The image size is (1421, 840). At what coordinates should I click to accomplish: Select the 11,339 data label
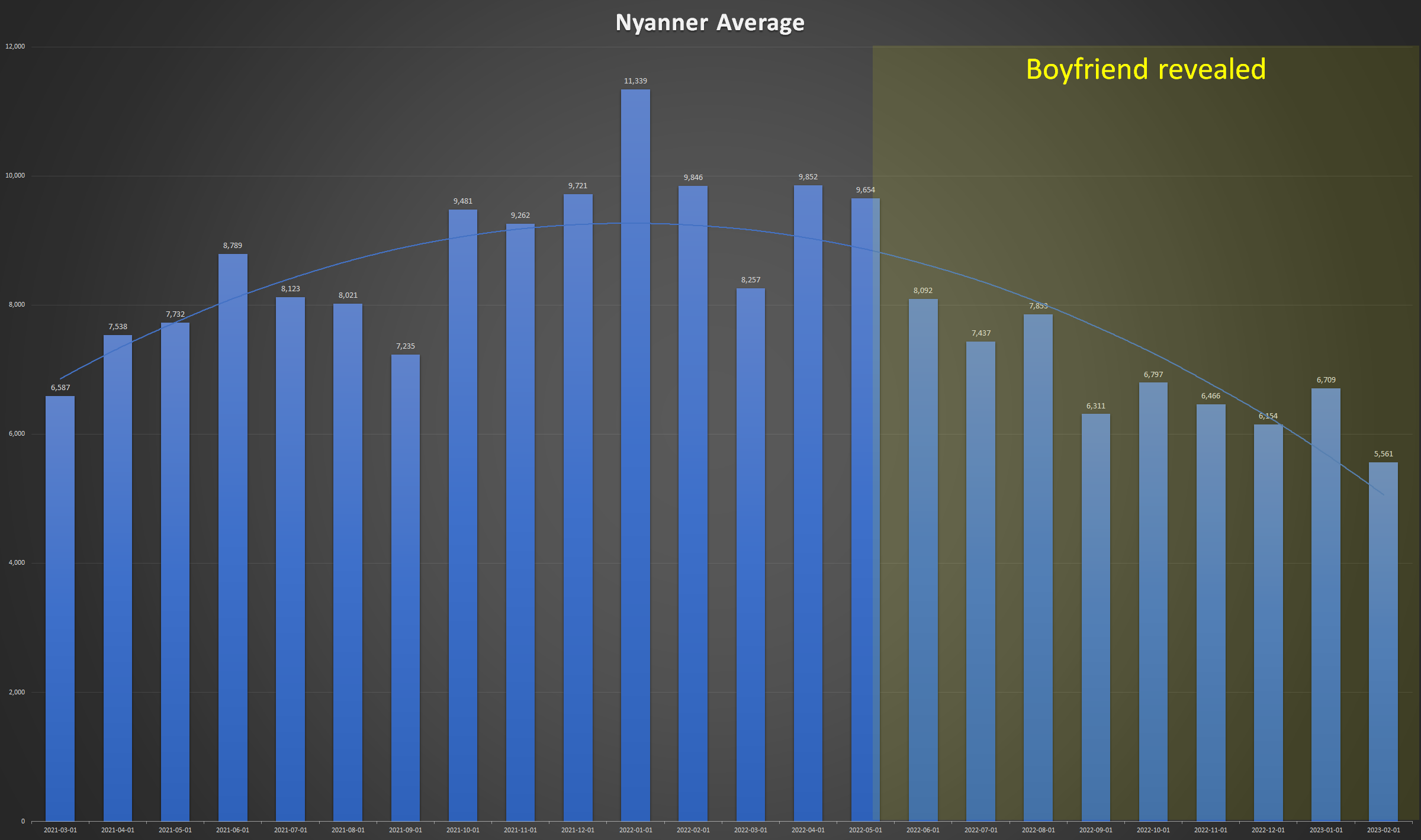635,81
